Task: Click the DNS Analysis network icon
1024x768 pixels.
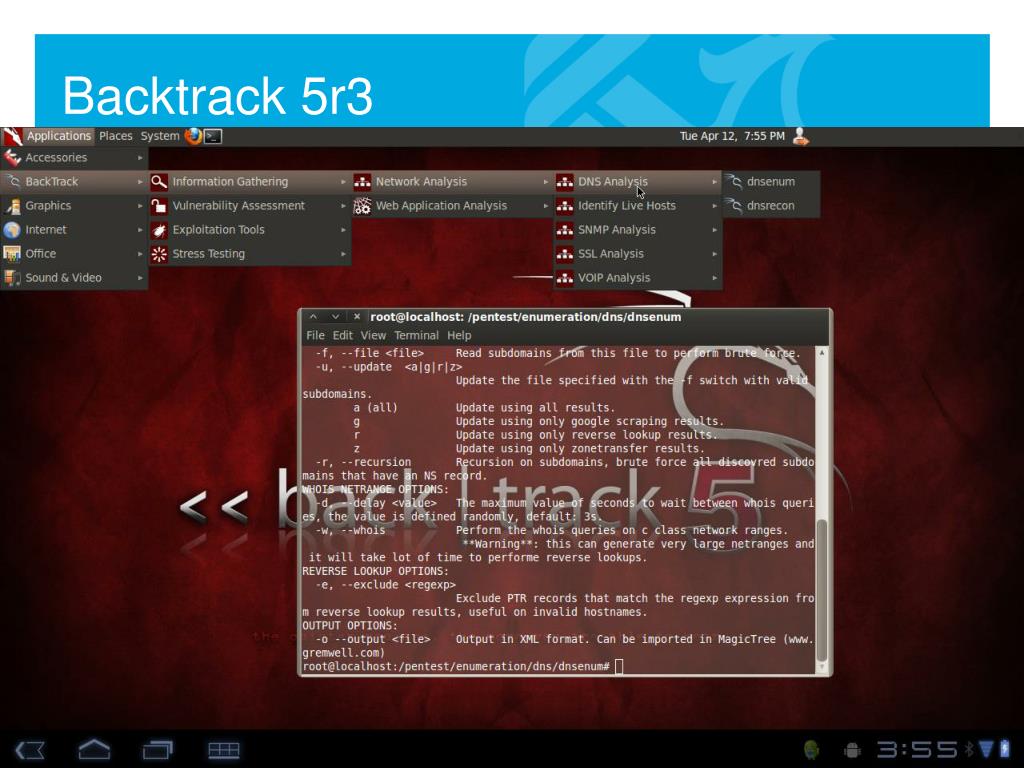Action: click(564, 182)
